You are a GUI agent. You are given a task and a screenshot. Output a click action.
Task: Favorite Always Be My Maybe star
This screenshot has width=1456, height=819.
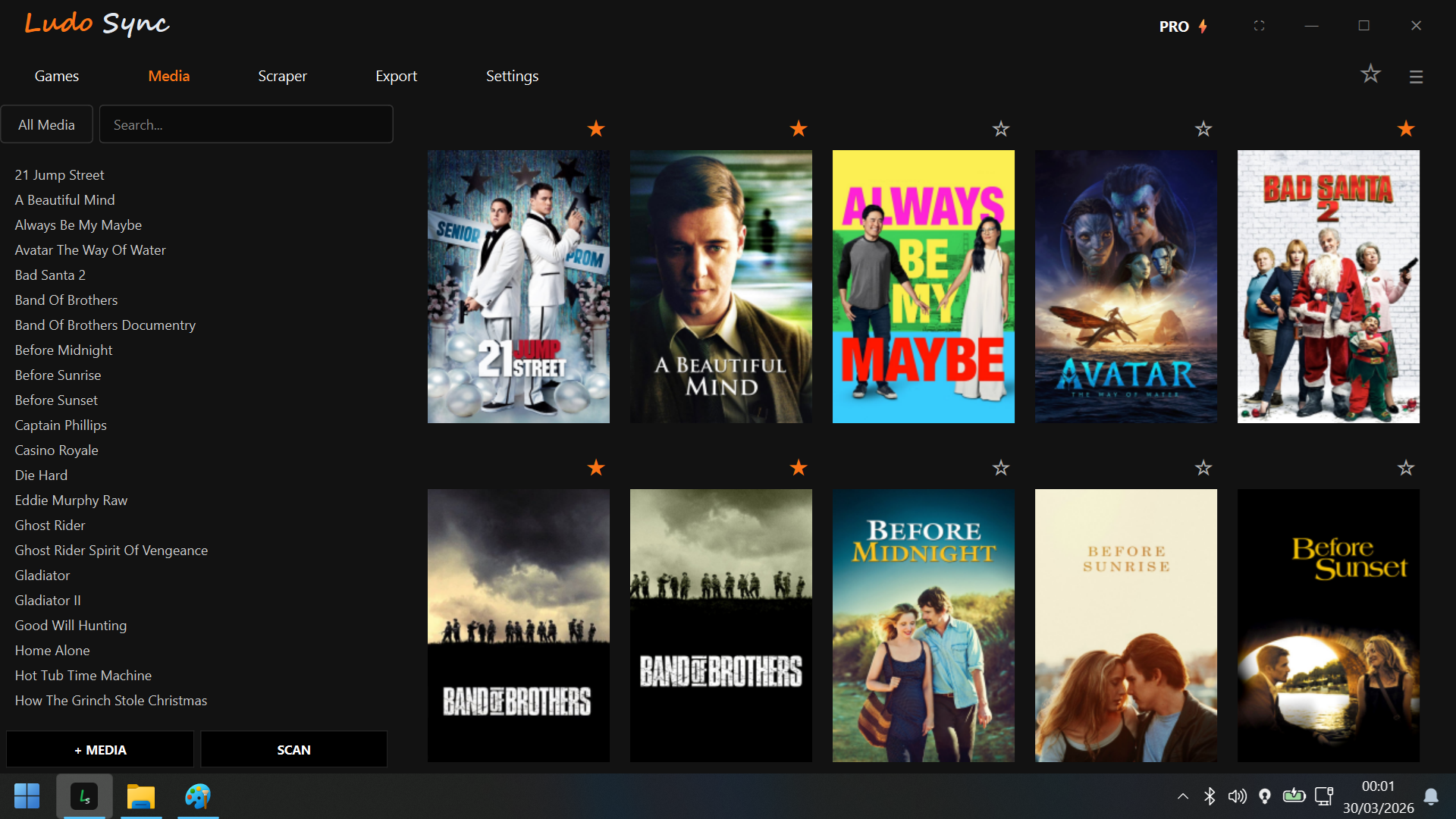click(x=1001, y=129)
